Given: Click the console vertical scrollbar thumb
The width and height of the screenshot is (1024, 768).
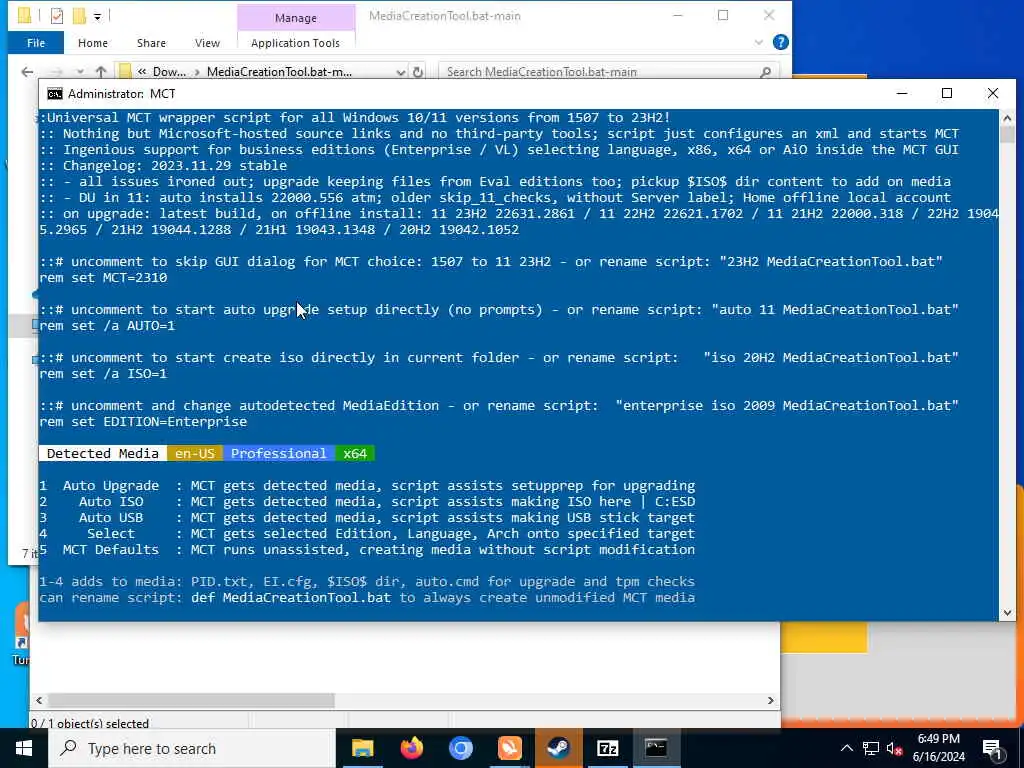Looking at the screenshot, I should point(1007,133).
